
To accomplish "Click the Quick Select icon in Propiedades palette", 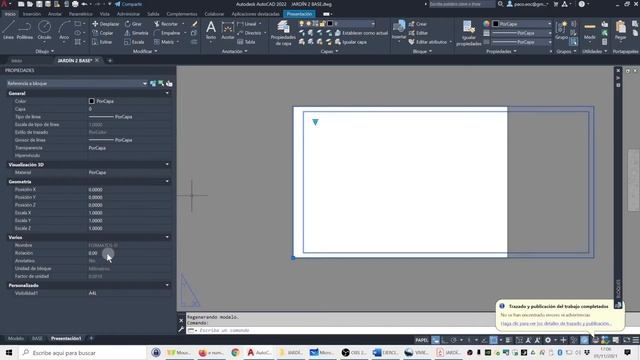I will tap(169, 83).
